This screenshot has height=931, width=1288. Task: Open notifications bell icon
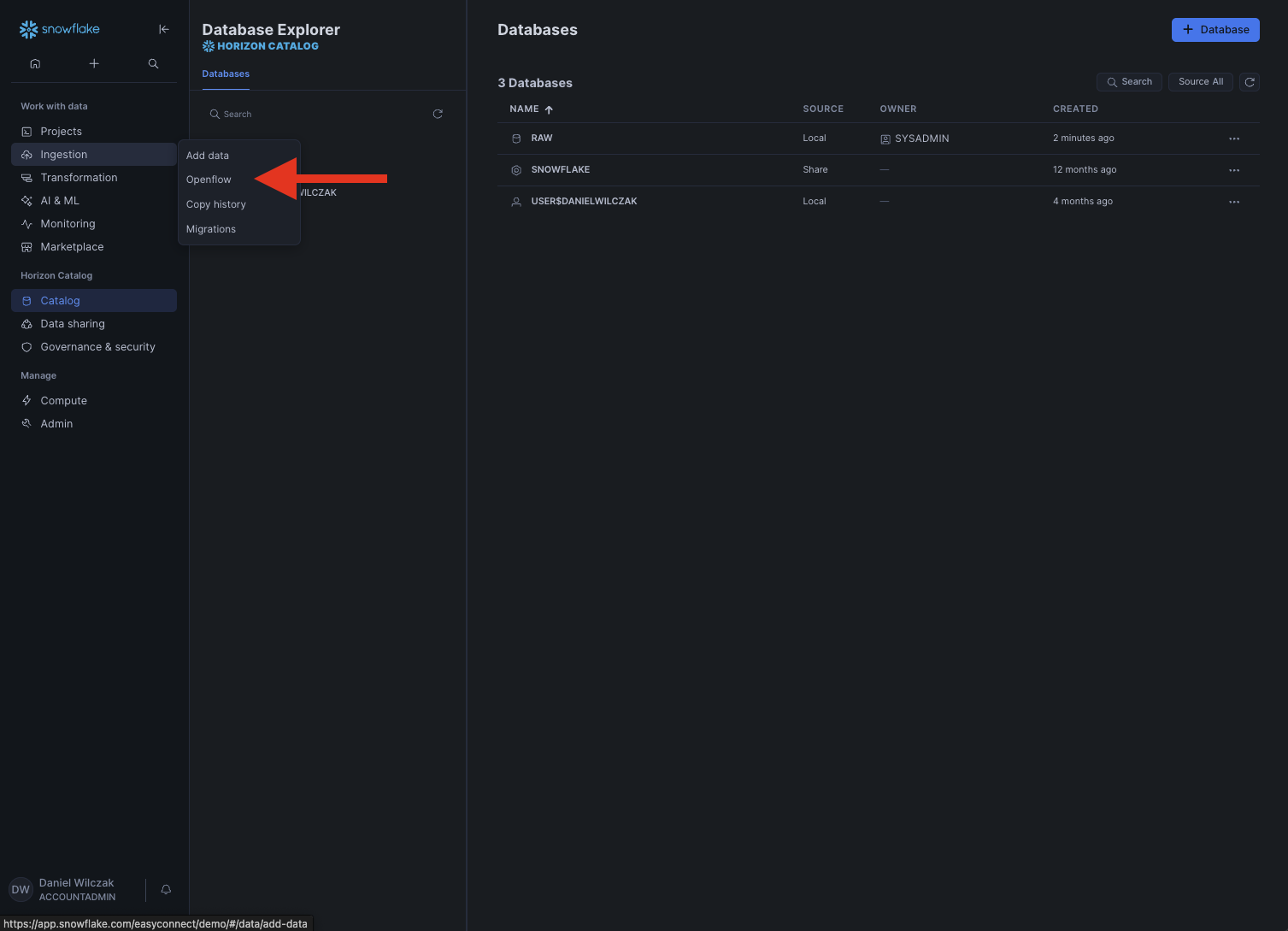(166, 889)
